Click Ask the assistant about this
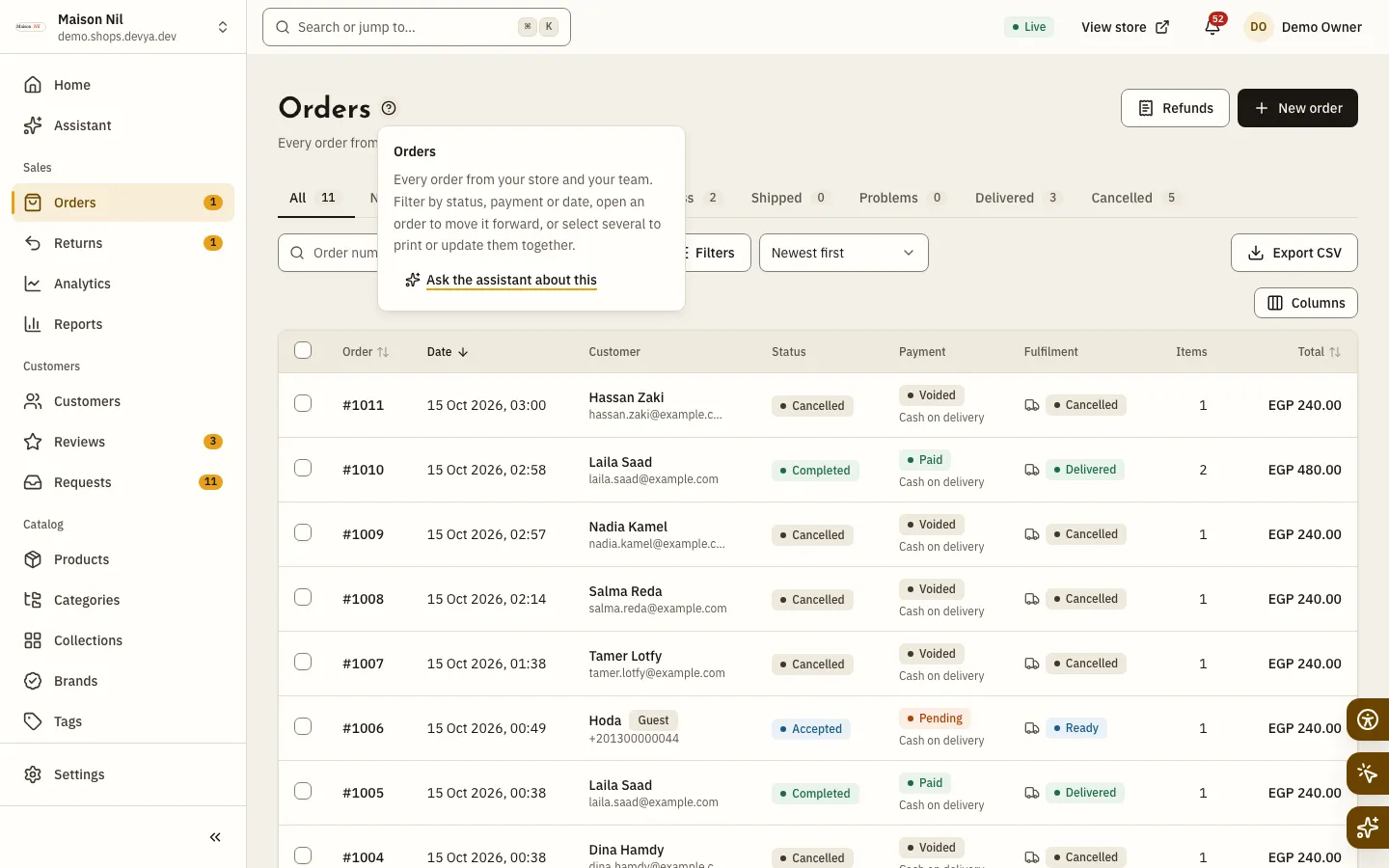The image size is (1389, 868). [x=511, y=280]
